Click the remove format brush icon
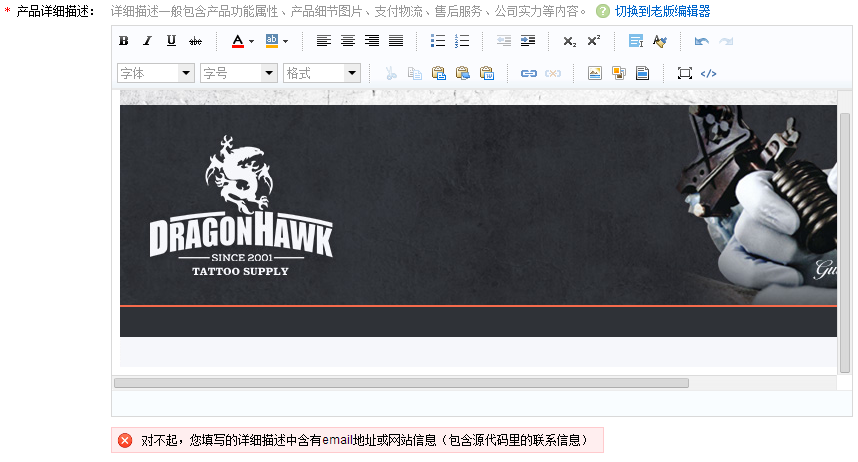This screenshot has height=462, width=858. pos(660,41)
